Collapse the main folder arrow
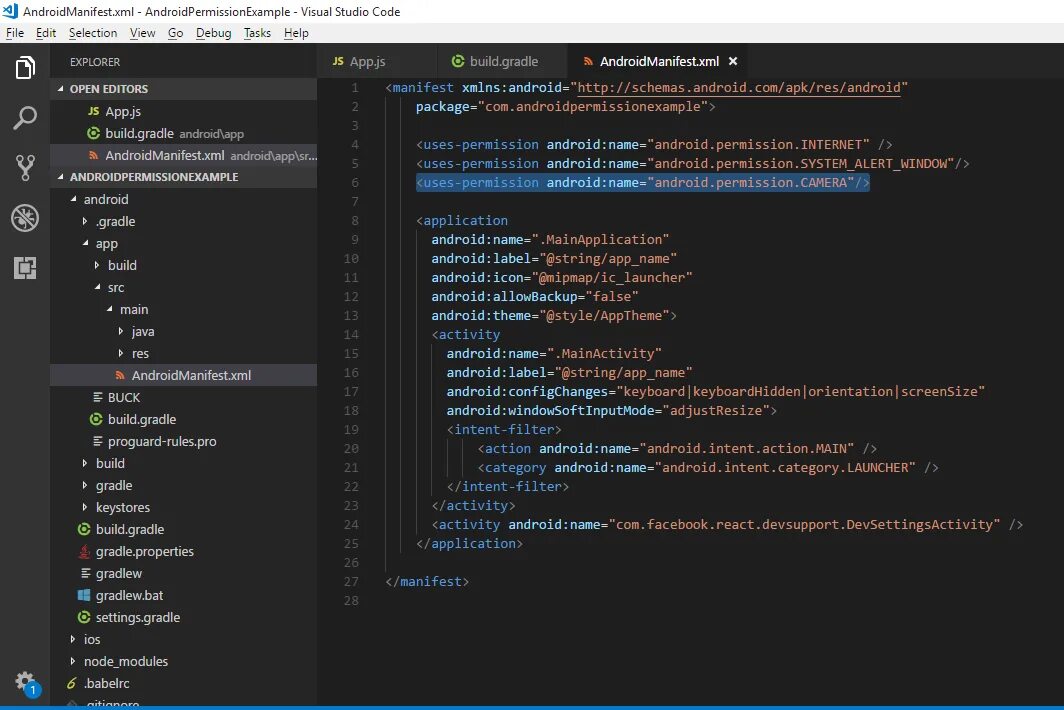The height and width of the screenshot is (710, 1064). point(110,309)
